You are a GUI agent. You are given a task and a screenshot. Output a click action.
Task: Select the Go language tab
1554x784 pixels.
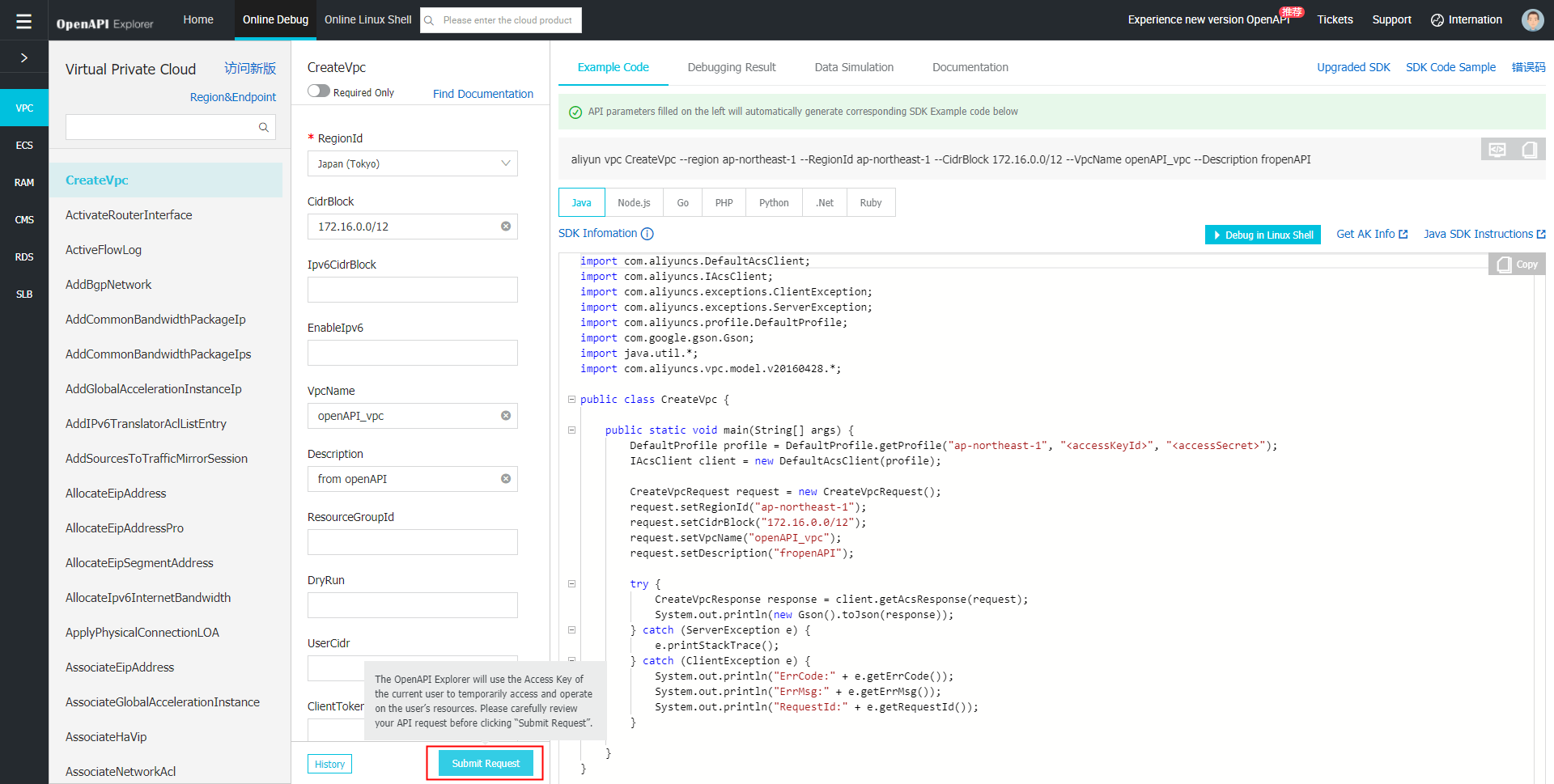coord(683,203)
